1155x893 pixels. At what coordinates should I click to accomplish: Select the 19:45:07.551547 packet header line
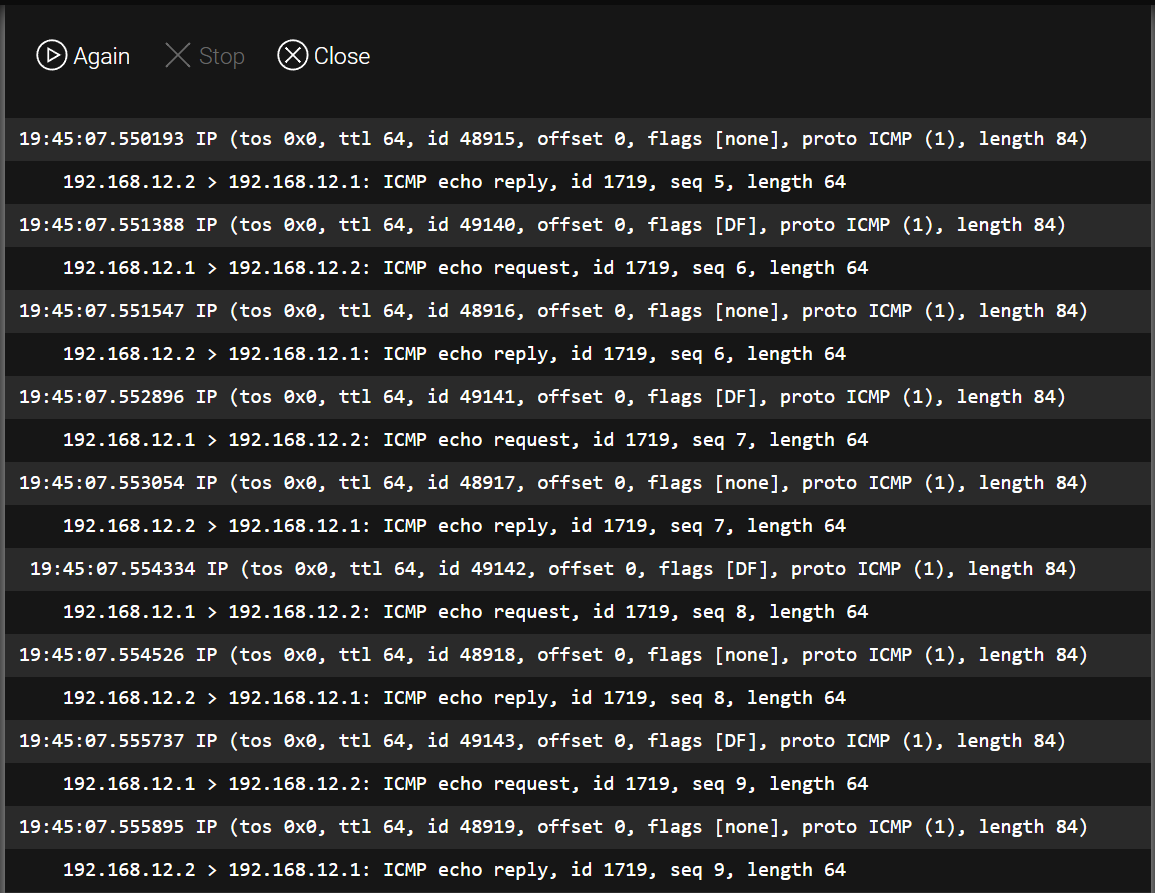tap(578, 311)
